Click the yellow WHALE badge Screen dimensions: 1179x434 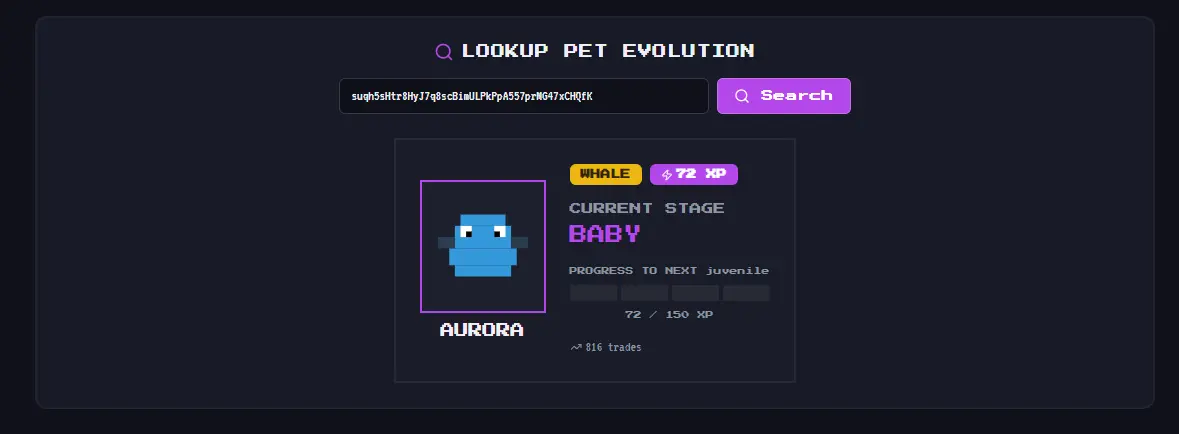pyautogui.click(x=605, y=174)
